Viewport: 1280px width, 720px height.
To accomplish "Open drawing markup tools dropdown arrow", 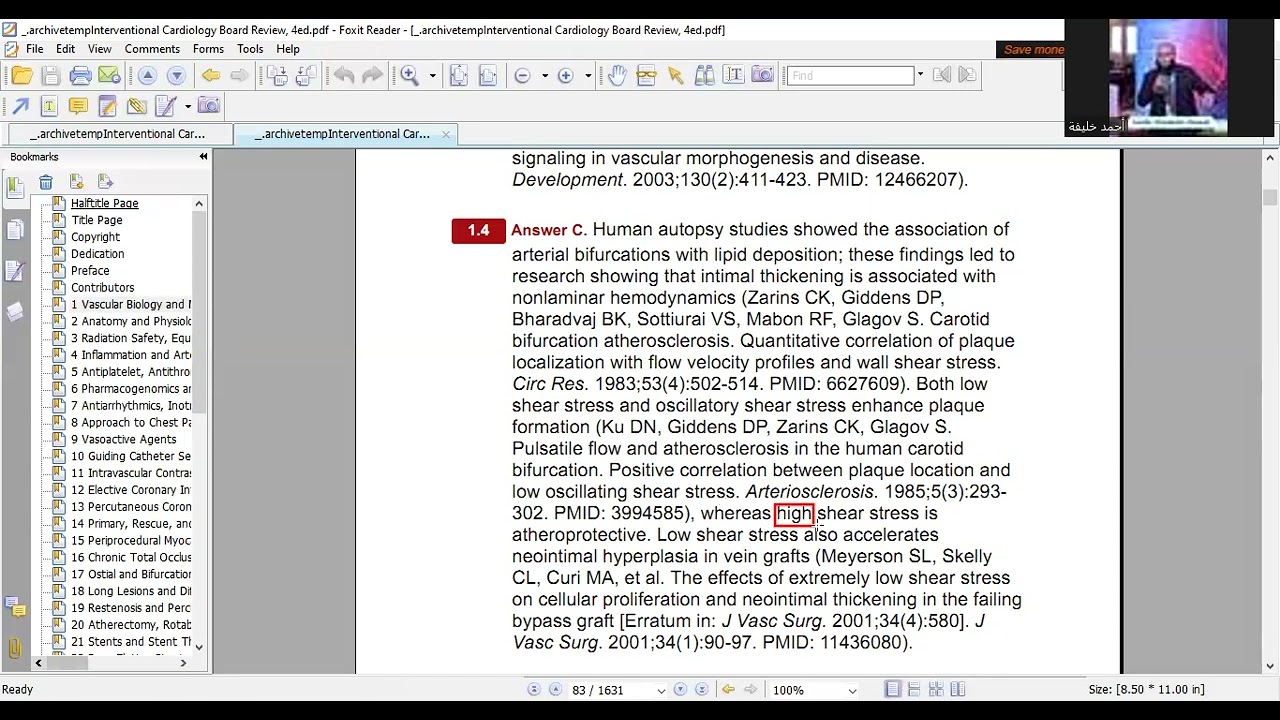I will point(187,106).
